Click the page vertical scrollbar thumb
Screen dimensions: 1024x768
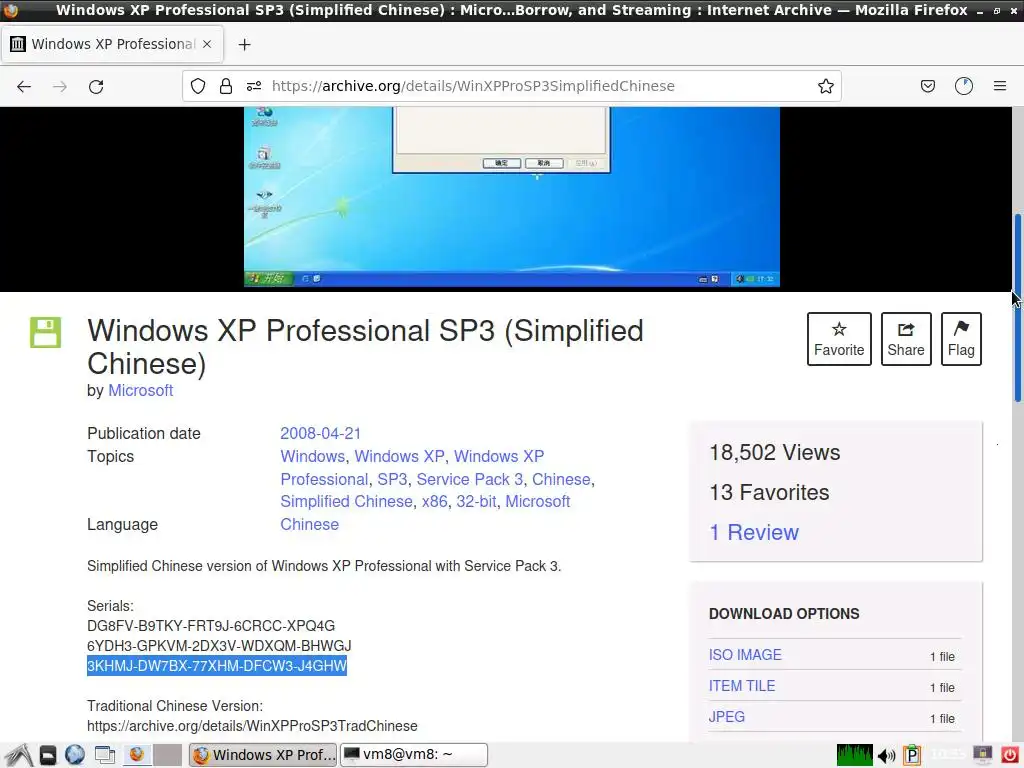pyautogui.click(x=1017, y=308)
